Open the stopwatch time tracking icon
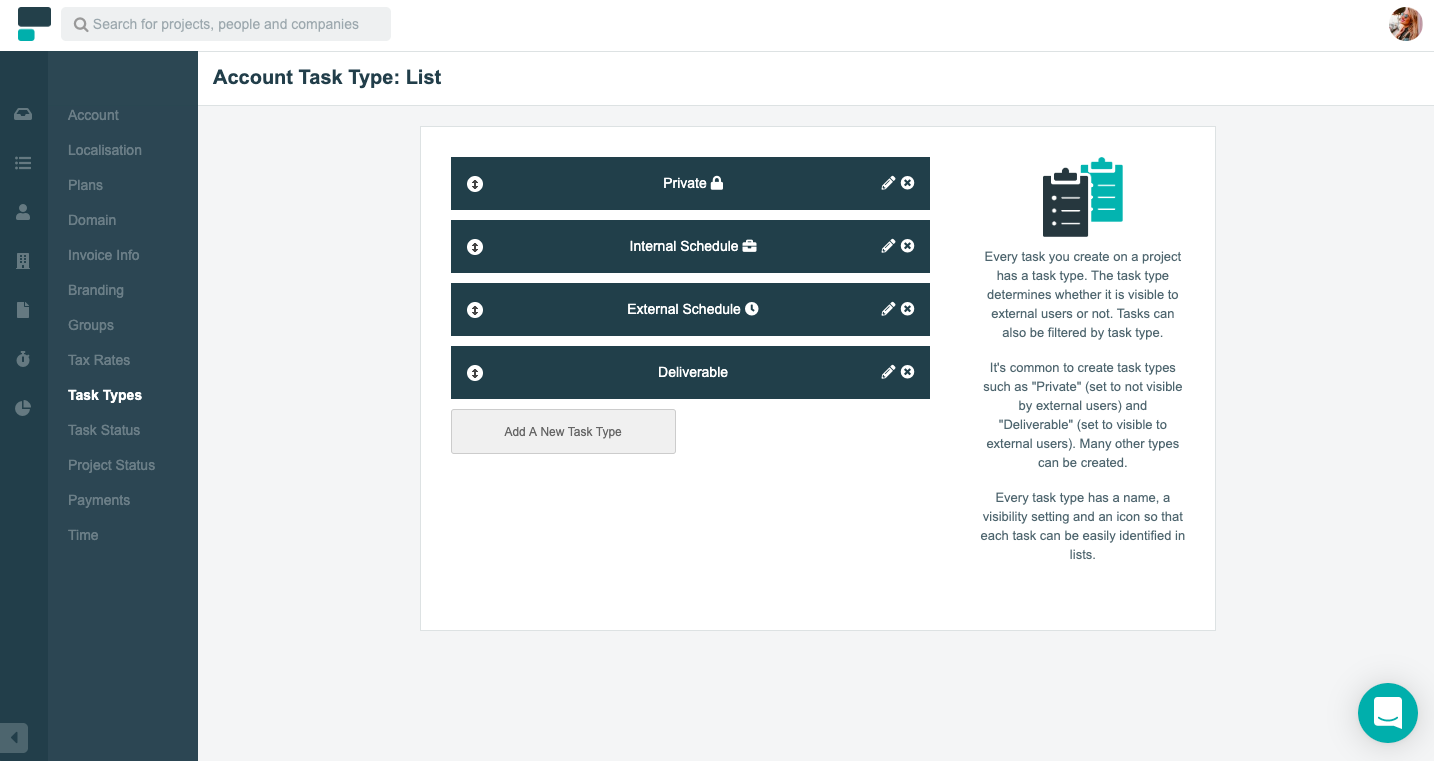Screen dimensions: 1434x761 (23, 359)
